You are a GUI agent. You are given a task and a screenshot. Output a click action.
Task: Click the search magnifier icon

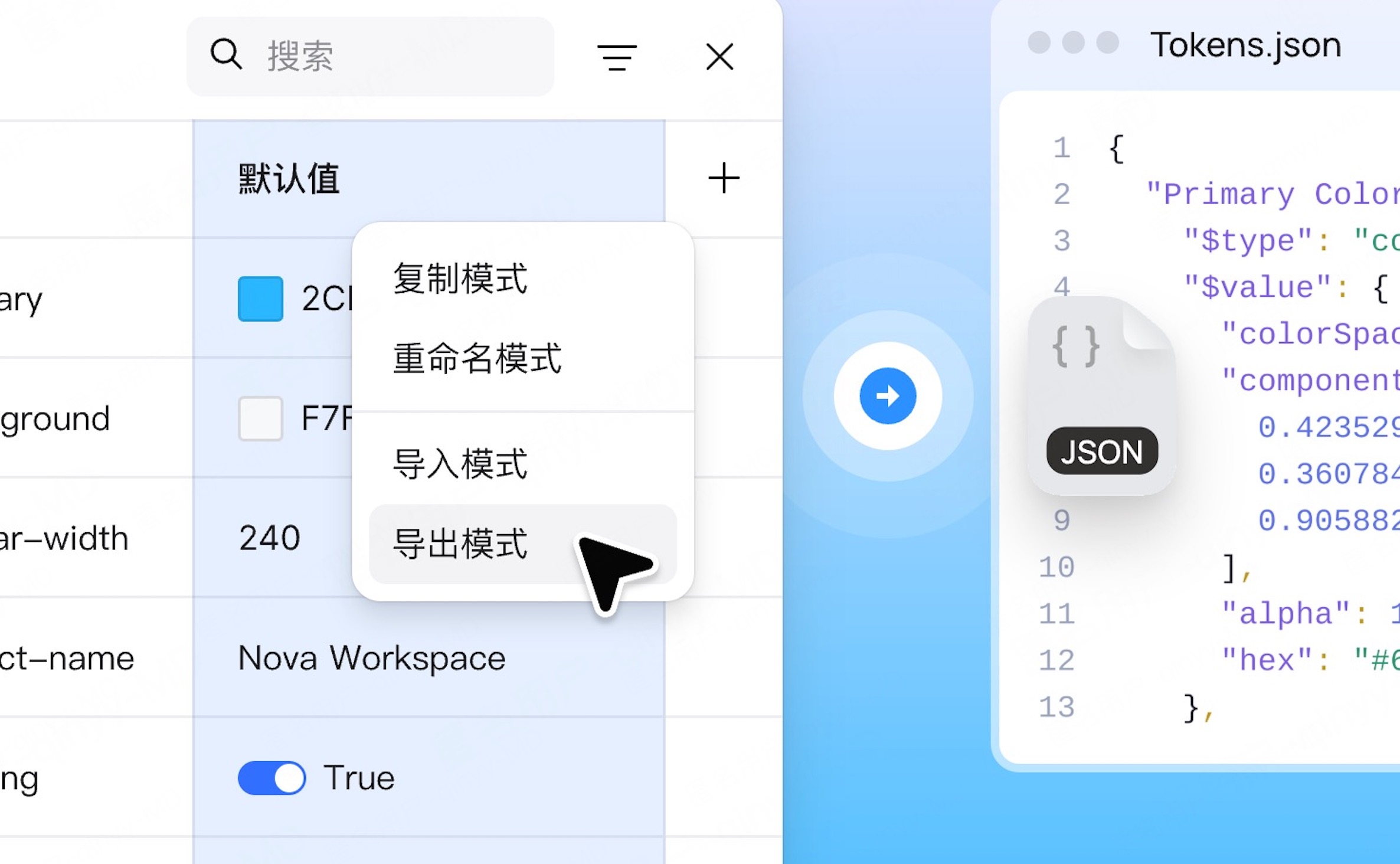point(226,55)
